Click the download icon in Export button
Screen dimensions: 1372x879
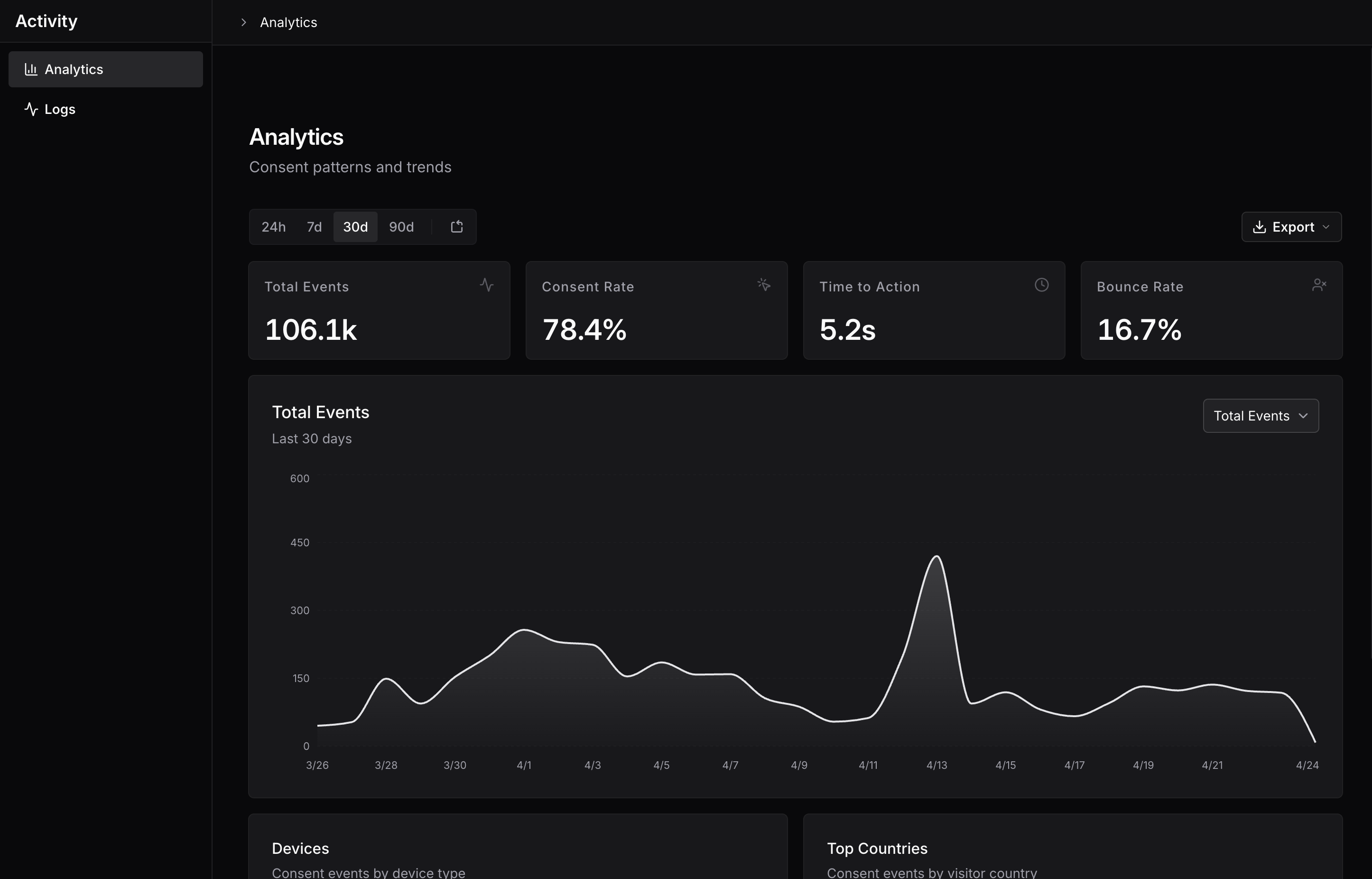(1259, 226)
